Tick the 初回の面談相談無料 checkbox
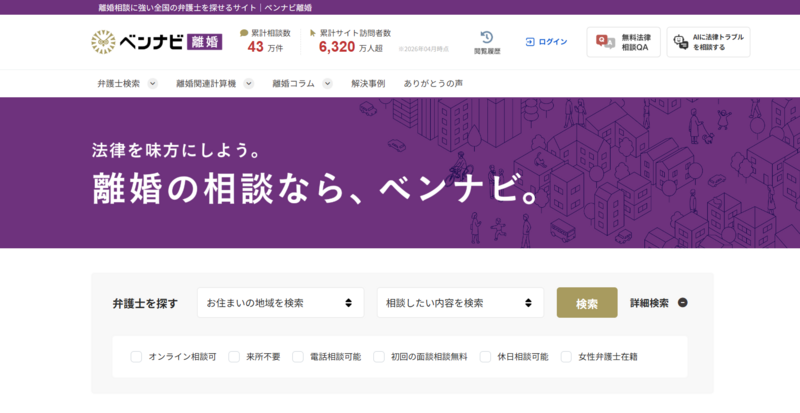800x413 pixels. (x=379, y=356)
